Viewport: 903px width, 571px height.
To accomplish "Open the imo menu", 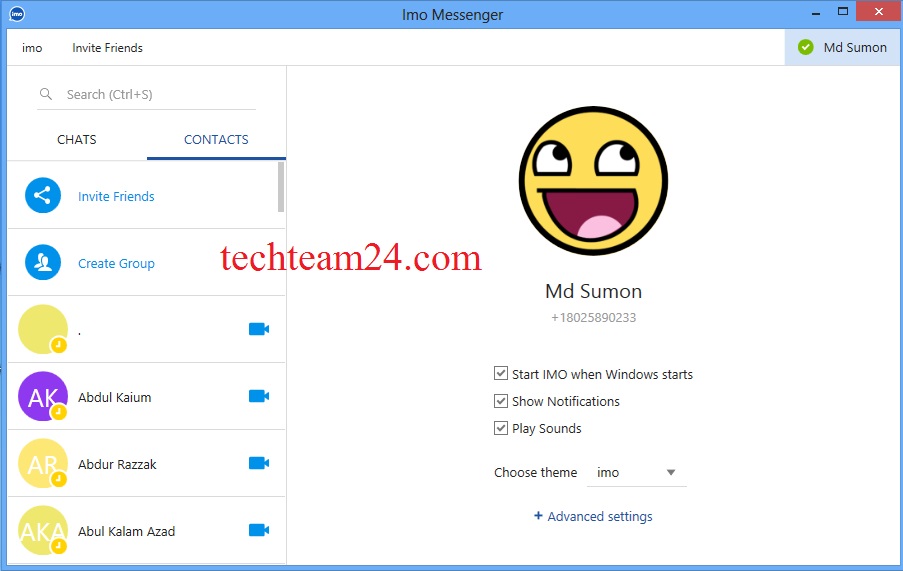I will [x=32, y=48].
